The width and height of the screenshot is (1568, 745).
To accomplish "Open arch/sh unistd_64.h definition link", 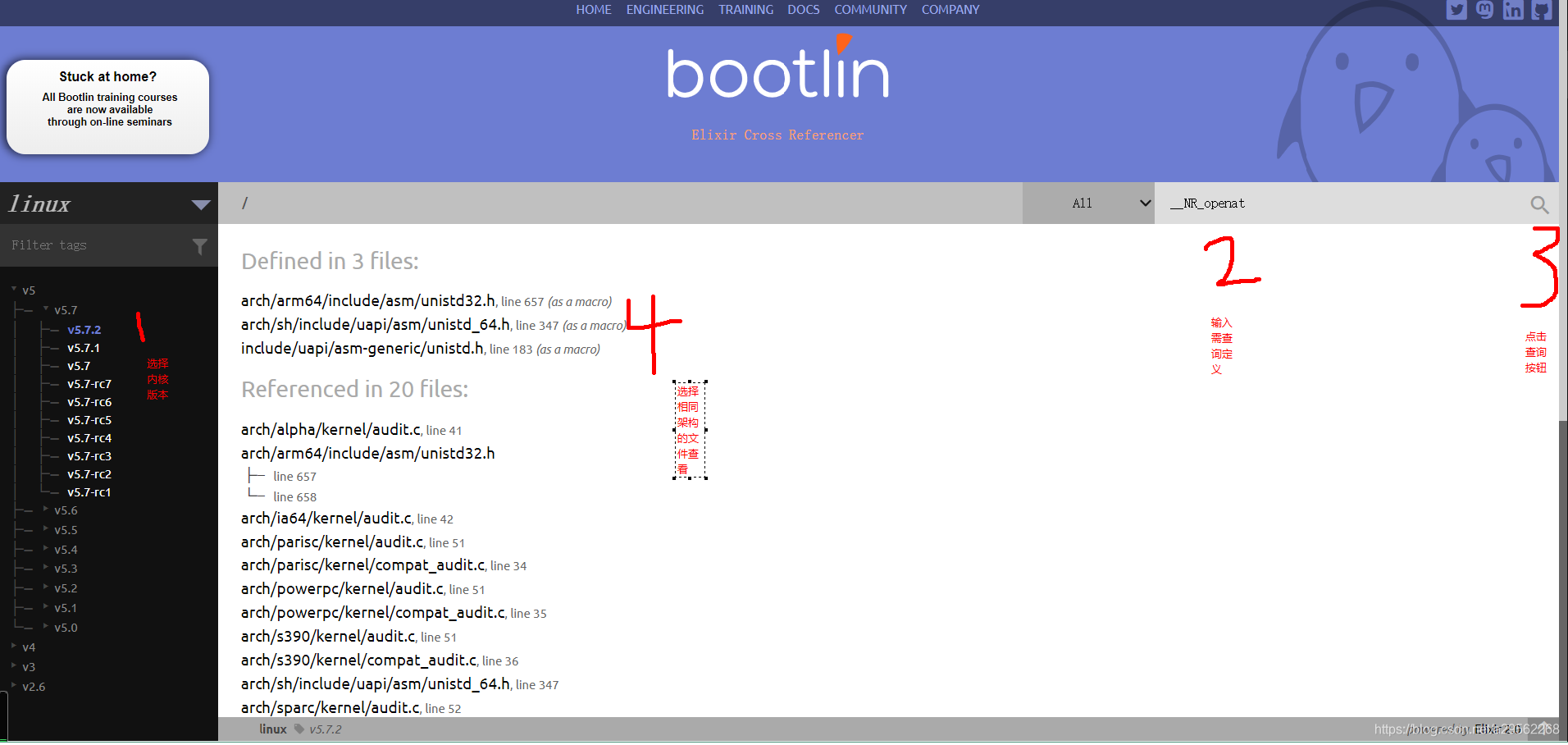I will 376,325.
